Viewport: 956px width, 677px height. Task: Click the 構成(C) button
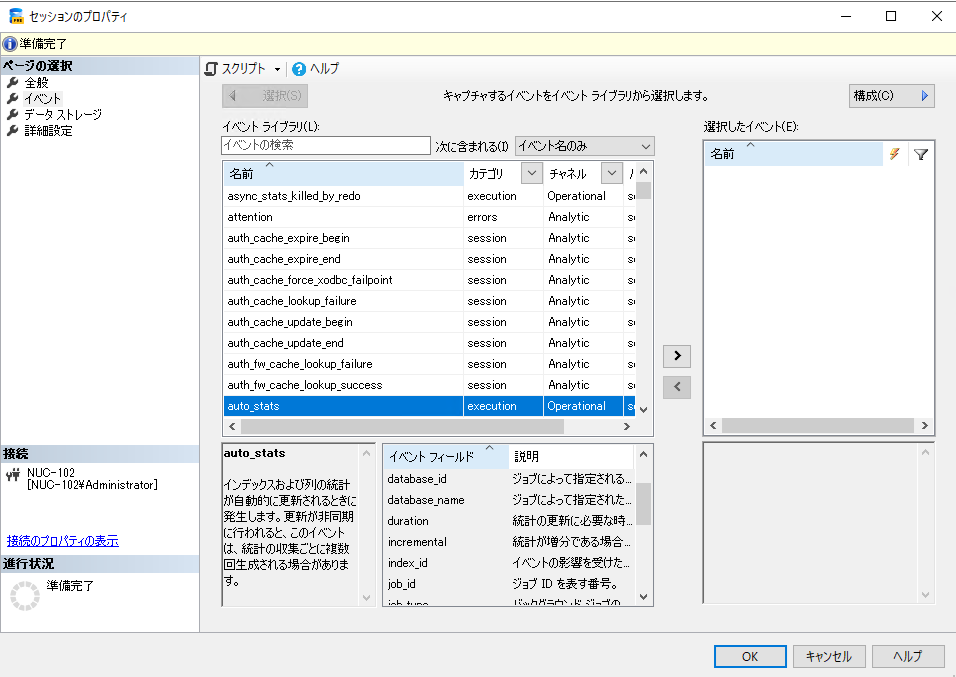pos(891,96)
